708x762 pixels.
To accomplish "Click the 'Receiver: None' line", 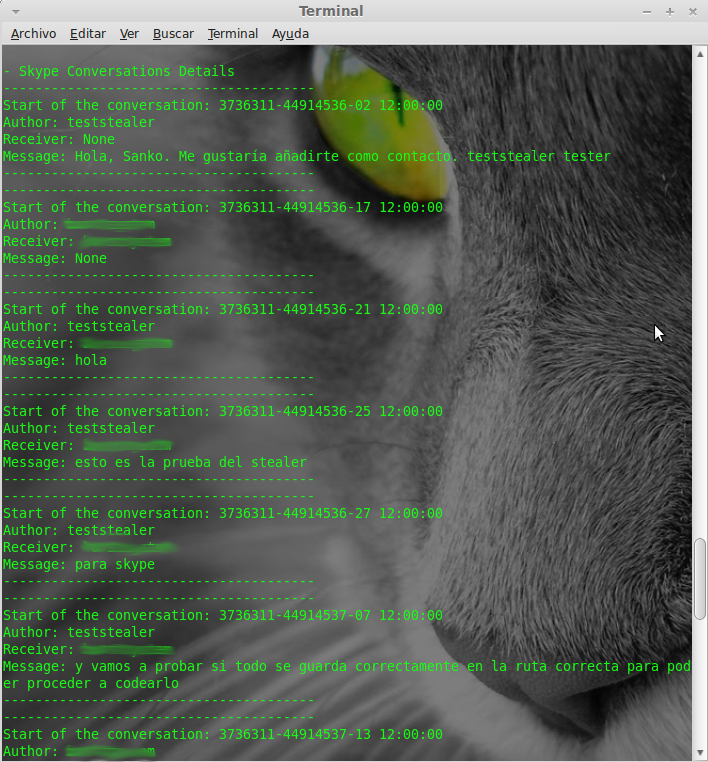I will pos(59,139).
